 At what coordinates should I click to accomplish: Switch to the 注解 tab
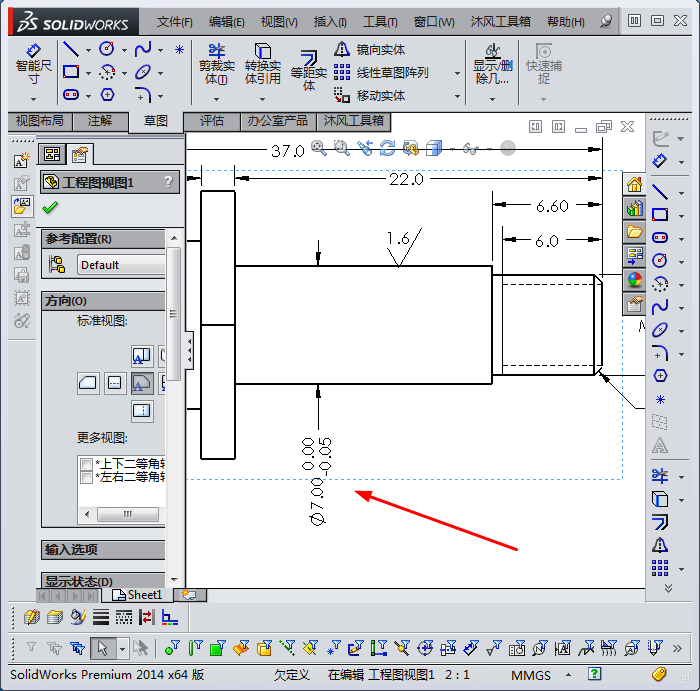(100, 121)
